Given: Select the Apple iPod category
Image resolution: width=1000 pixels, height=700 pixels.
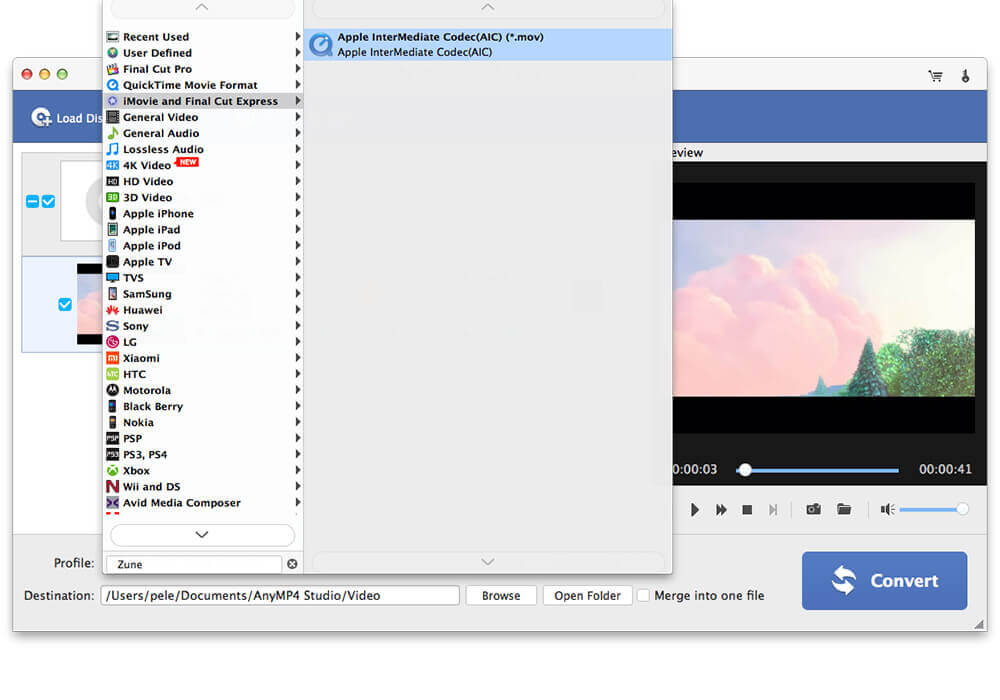Looking at the screenshot, I should (203, 245).
